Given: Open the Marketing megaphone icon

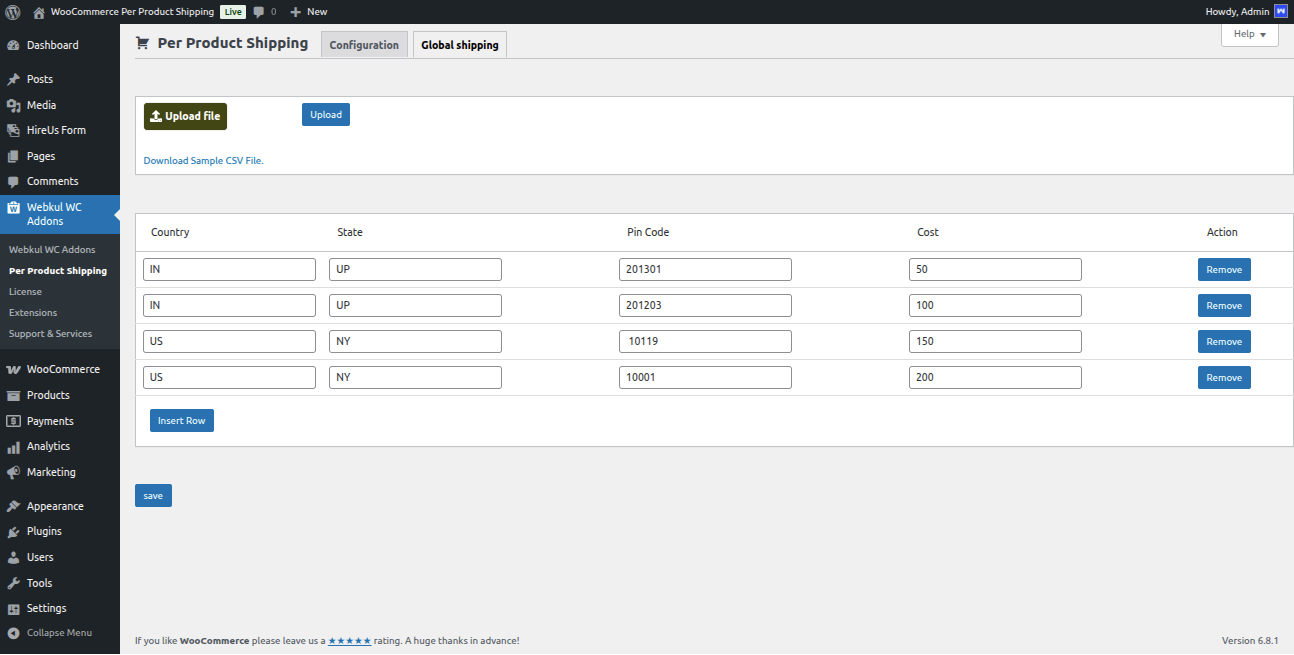Looking at the screenshot, I should (x=14, y=471).
